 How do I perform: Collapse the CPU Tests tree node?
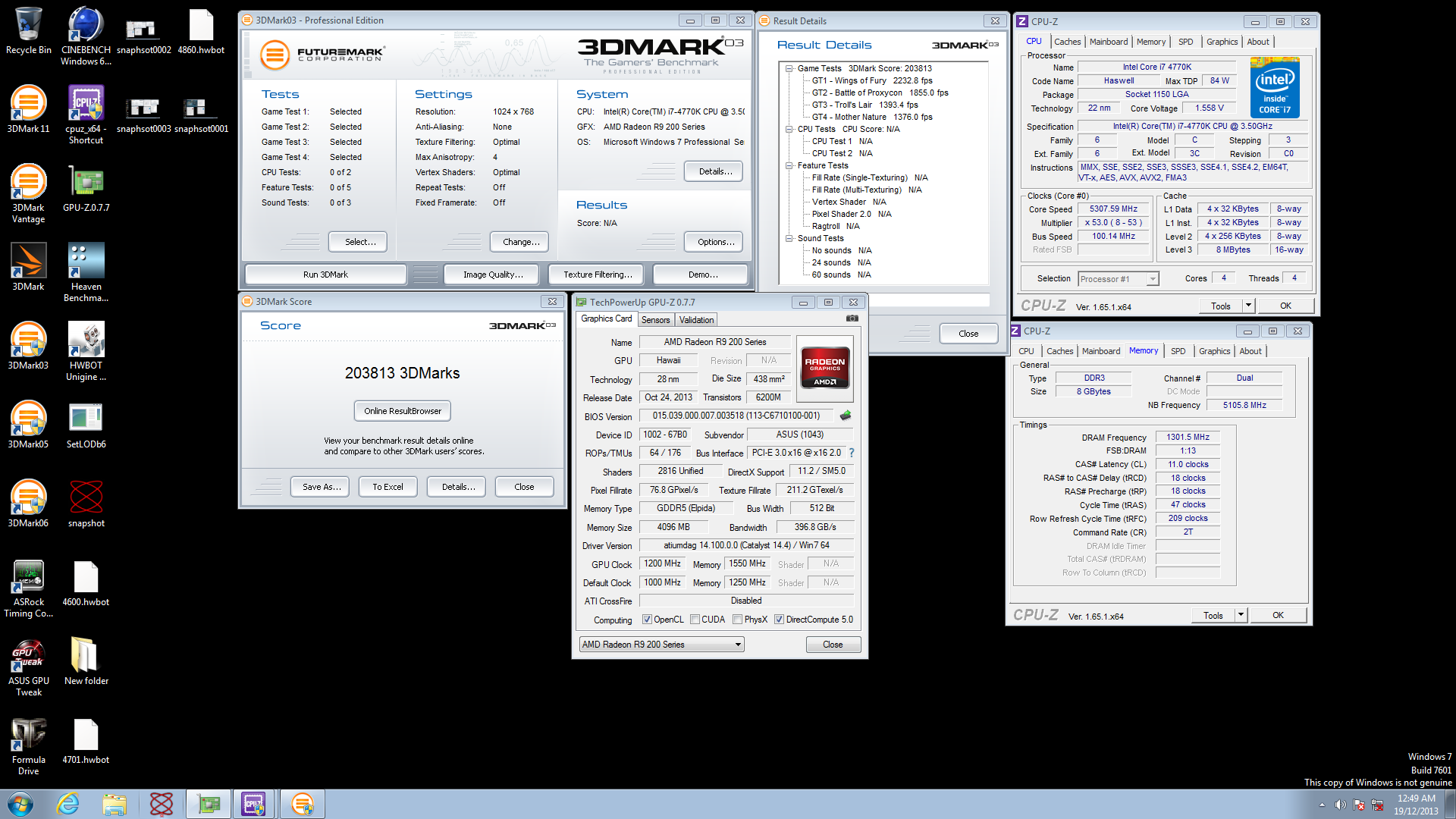click(789, 129)
